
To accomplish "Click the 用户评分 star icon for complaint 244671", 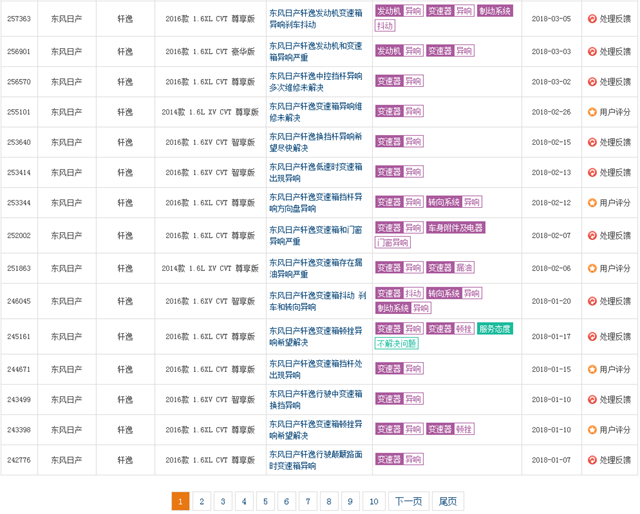I will click(592, 369).
